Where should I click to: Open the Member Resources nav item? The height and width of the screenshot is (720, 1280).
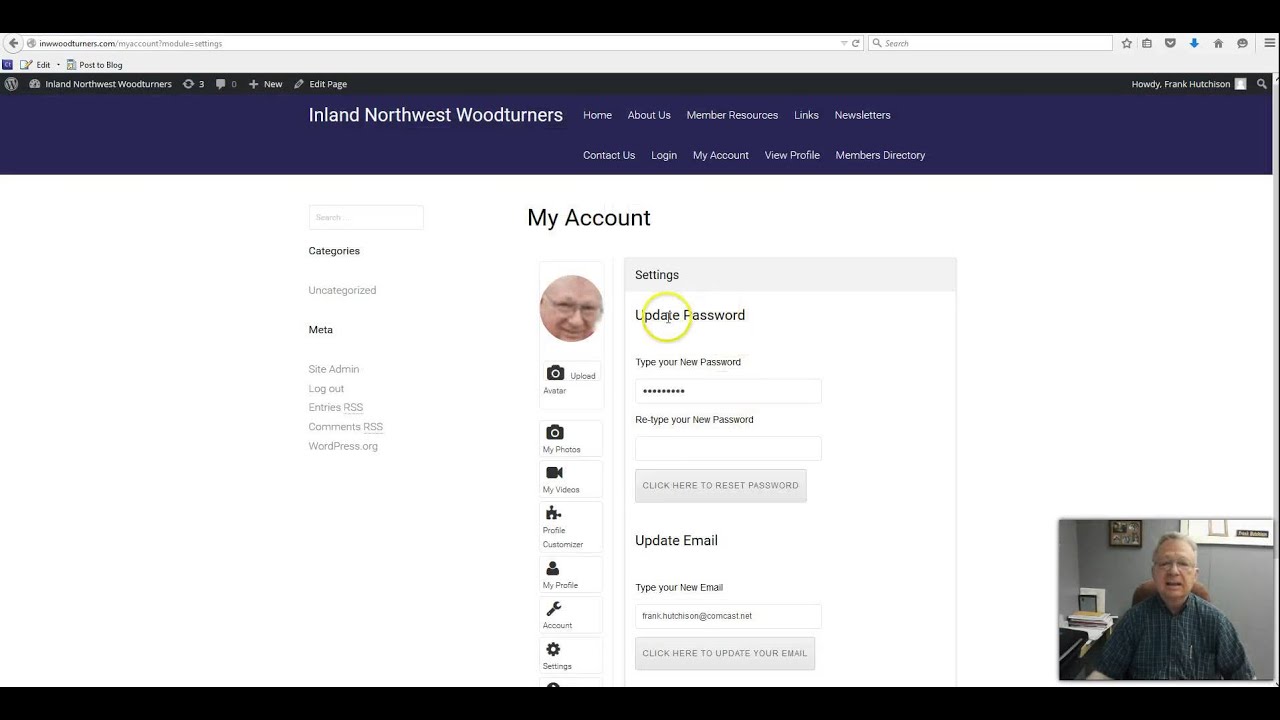(732, 115)
